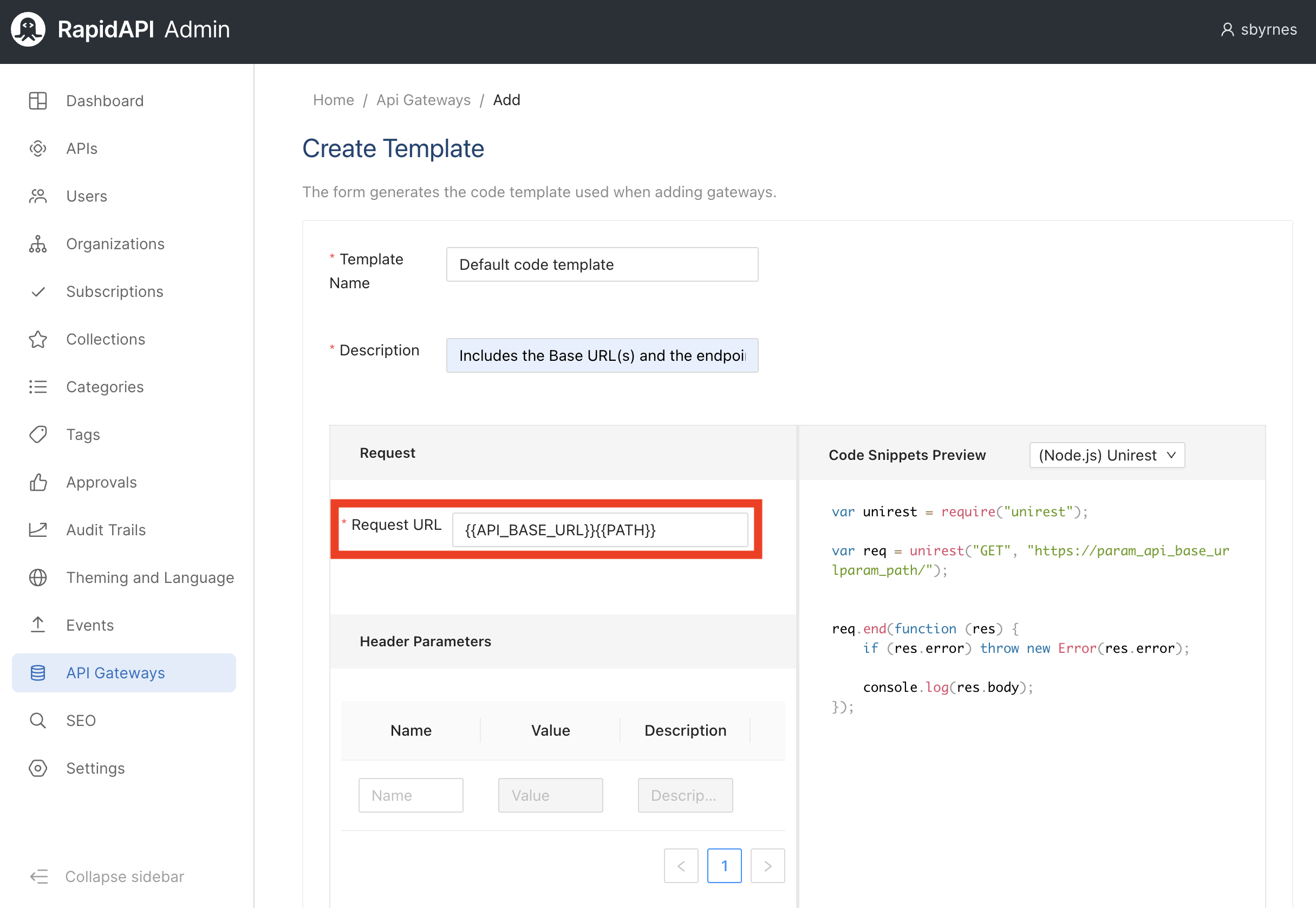Click the Organizations hierarchy icon

37,244
